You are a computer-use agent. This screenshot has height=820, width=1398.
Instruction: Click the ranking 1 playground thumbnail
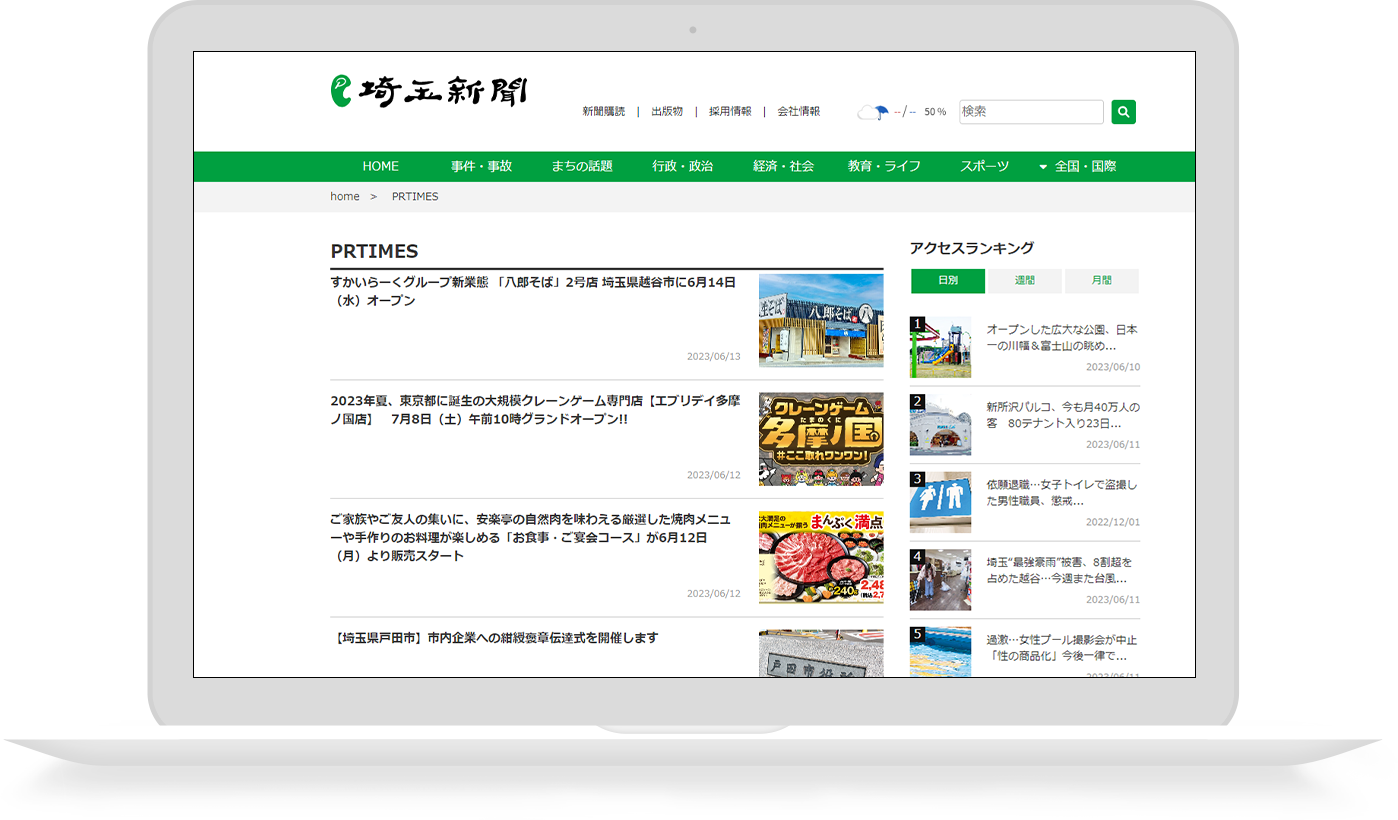click(x=940, y=347)
